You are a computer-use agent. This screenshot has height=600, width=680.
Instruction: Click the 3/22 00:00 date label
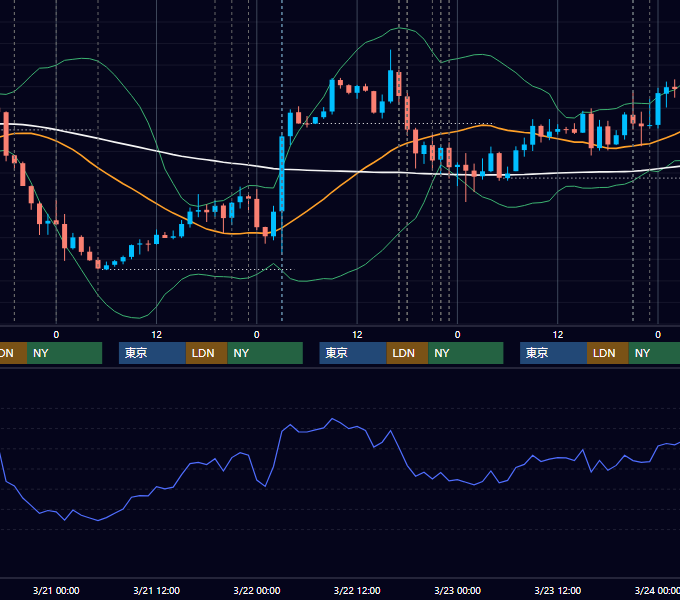(257, 590)
